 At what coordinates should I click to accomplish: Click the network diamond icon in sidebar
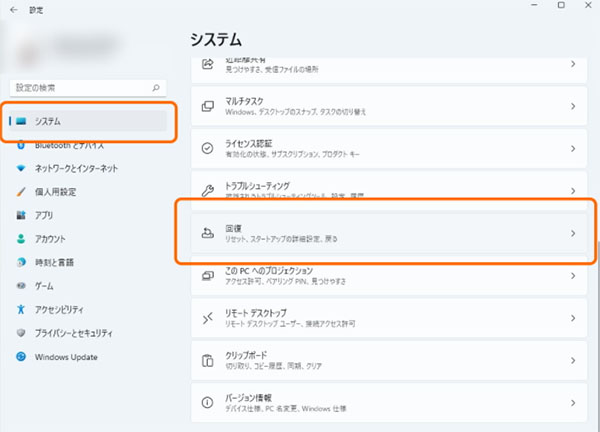[21, 168]
